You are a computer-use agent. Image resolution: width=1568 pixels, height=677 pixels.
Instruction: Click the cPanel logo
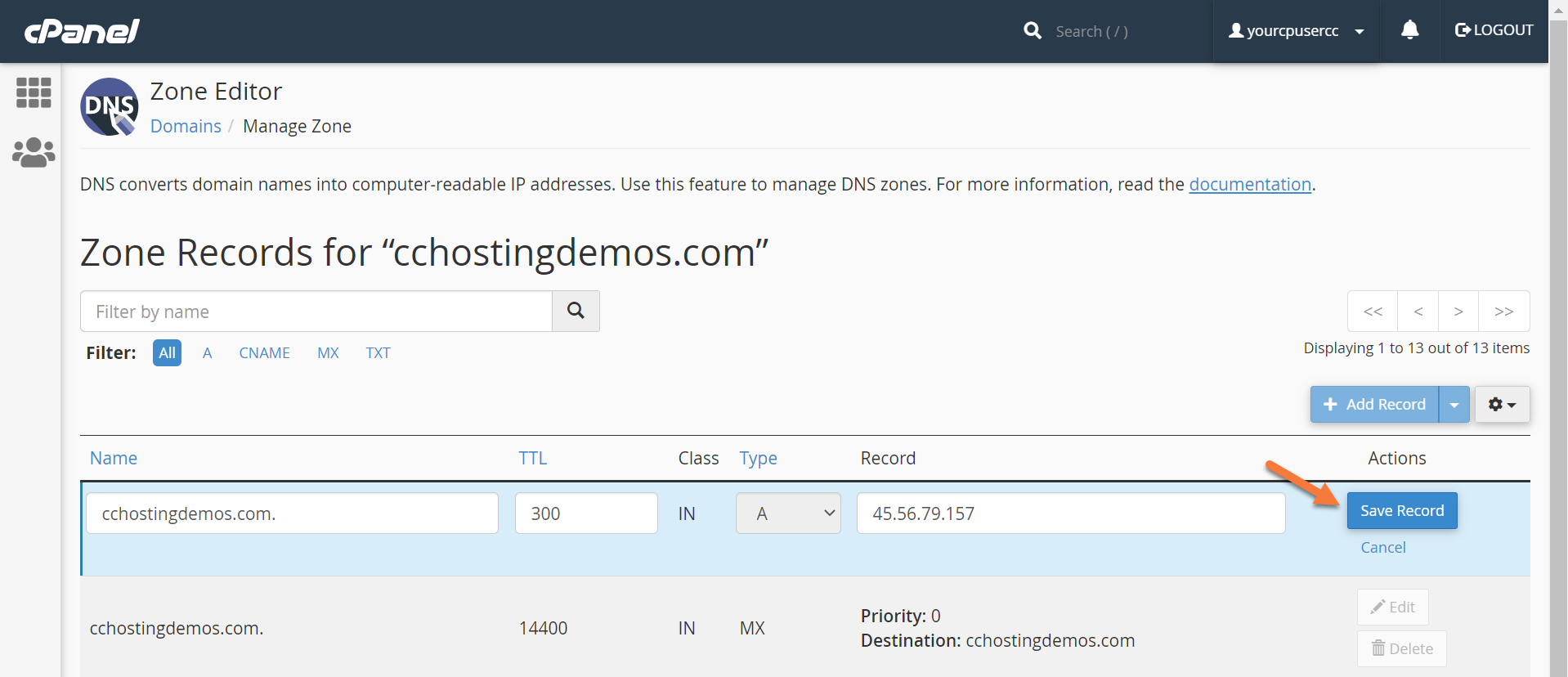coord(82,31)
